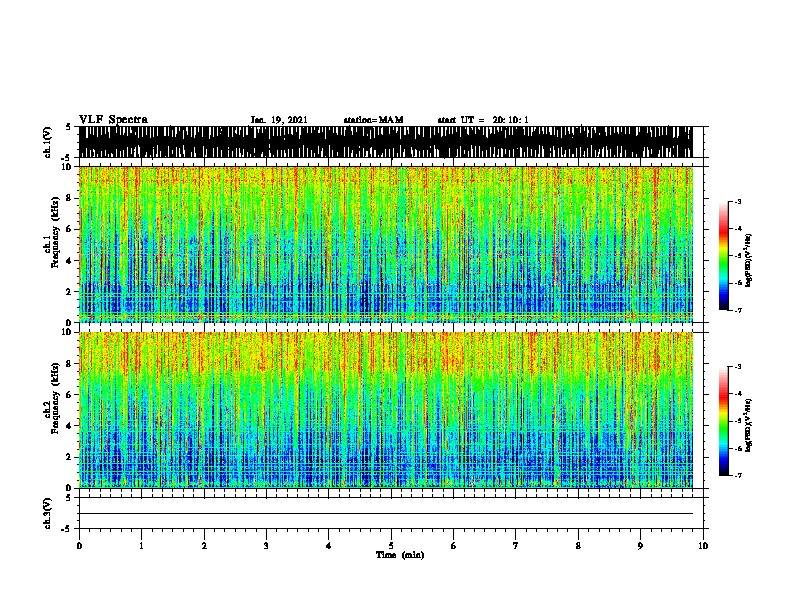Viewport: 792px width, 612px height.
Task: Click the time axis tick label "3"
Action: [x=266, y=546]
